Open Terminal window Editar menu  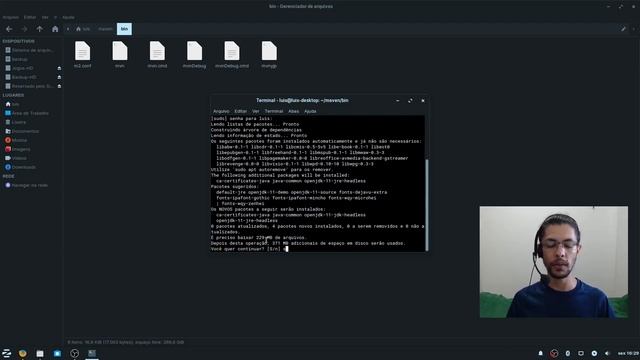(240, 111)
